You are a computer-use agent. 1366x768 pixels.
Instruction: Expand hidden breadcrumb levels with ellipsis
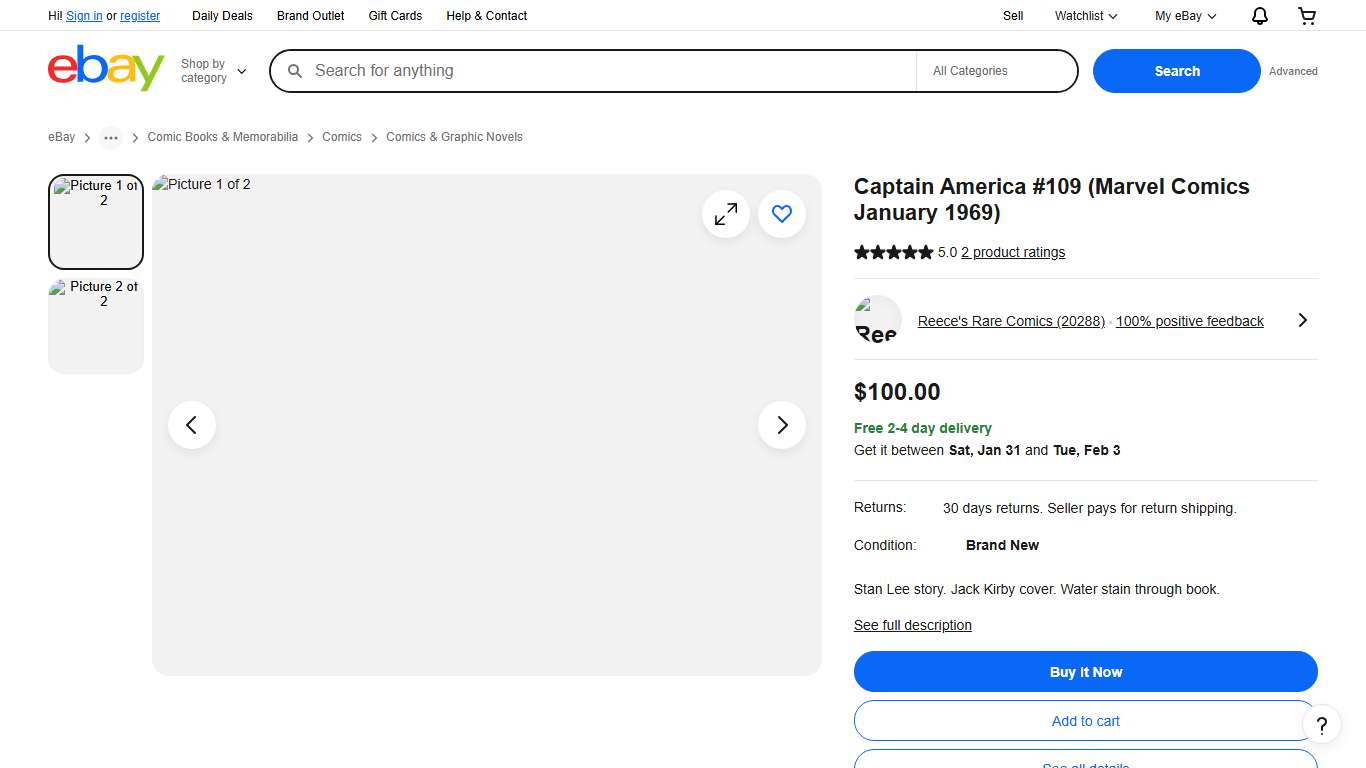(x=111, y=138)
